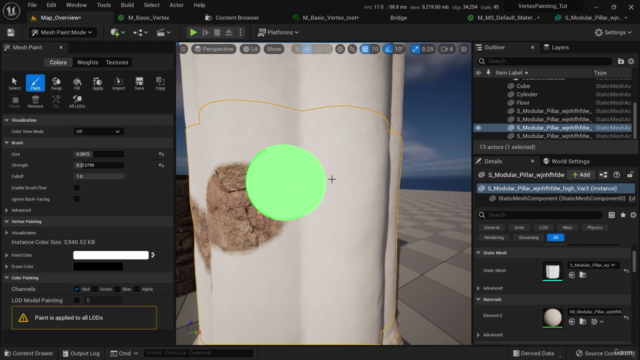Click the Add component button
Image resolution: width=640 pixels, height=360 pixels.
(x=581, y=175)
